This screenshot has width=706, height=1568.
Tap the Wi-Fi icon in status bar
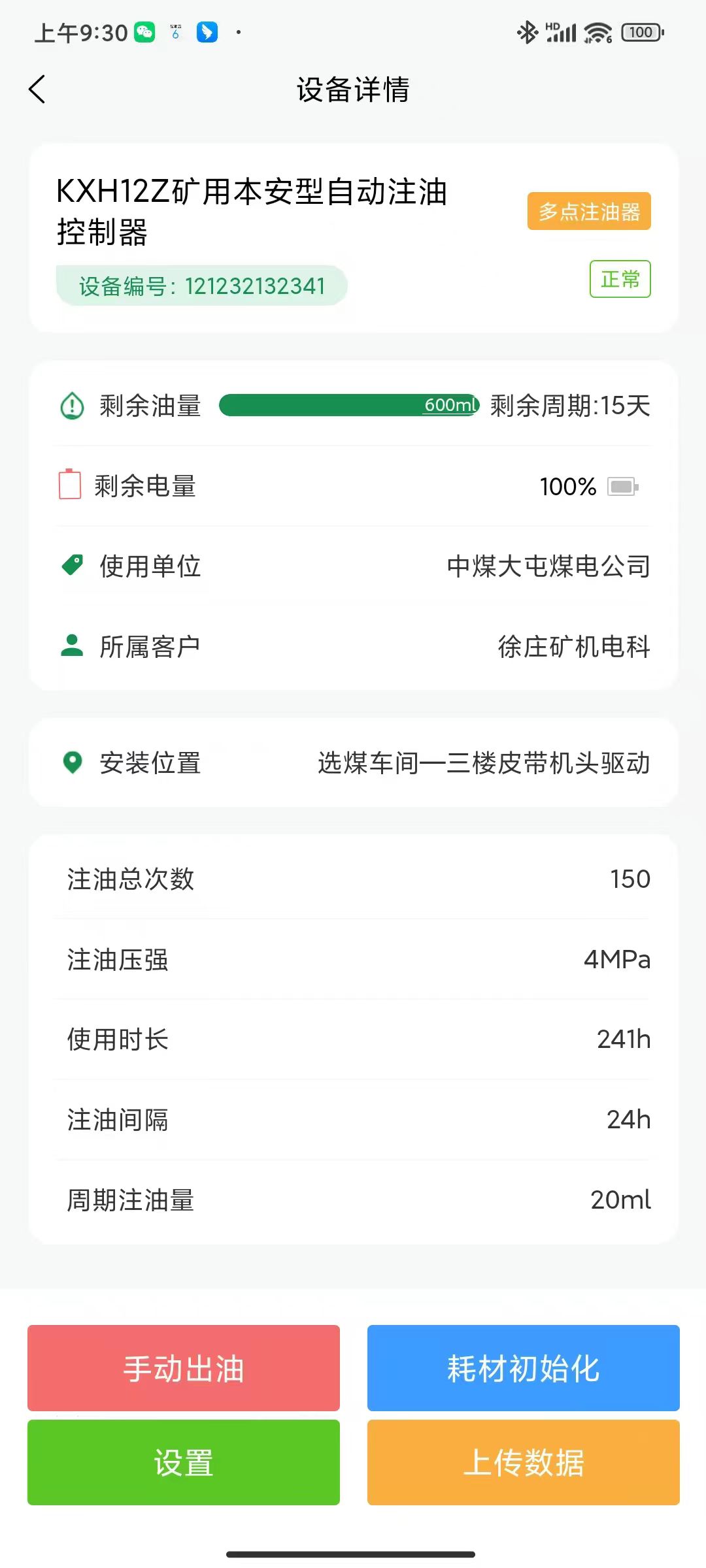click(597, 32)
